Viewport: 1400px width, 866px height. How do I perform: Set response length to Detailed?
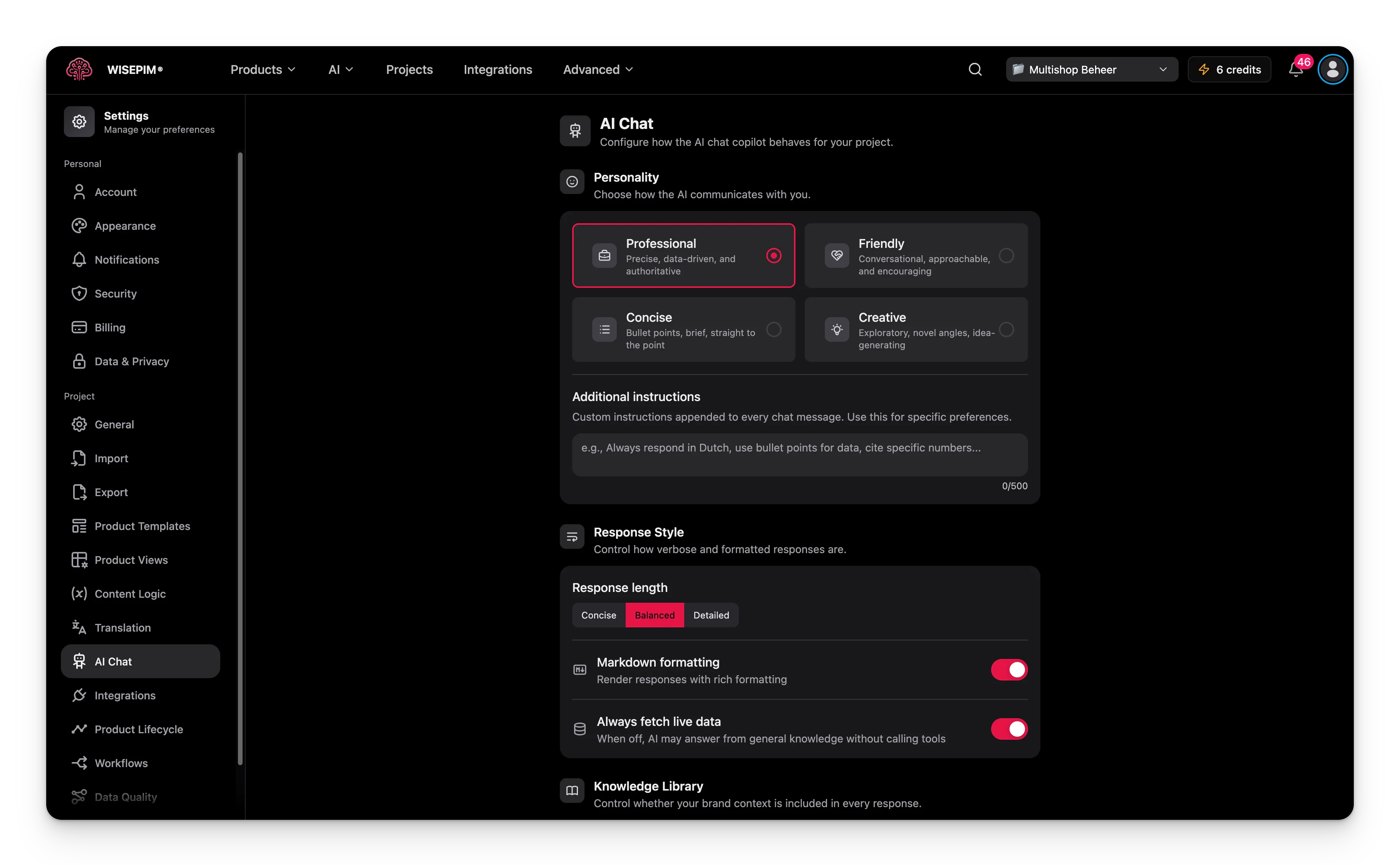click(x=711, y=615)
